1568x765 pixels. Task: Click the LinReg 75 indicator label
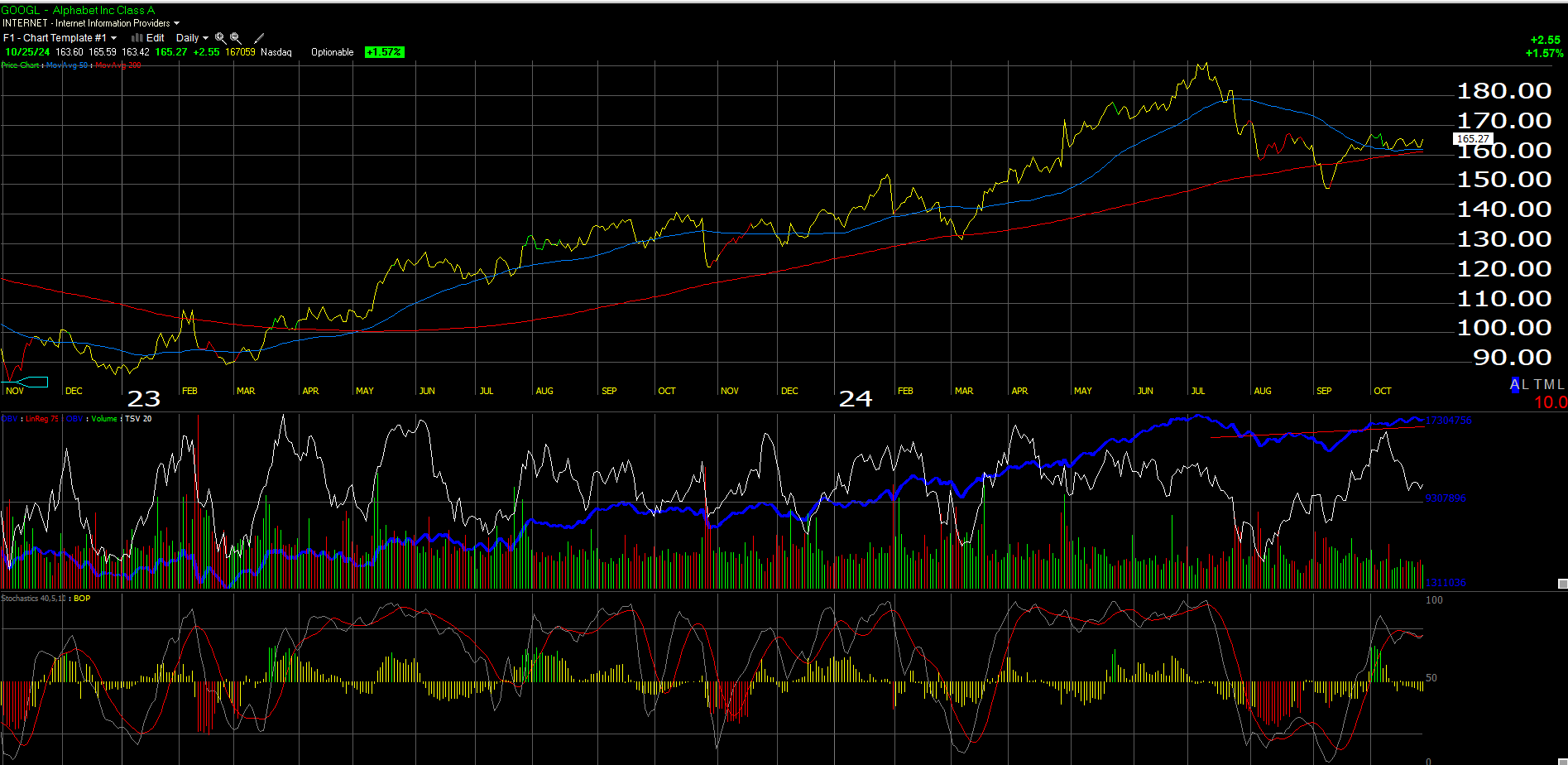[x=42, y=419]
